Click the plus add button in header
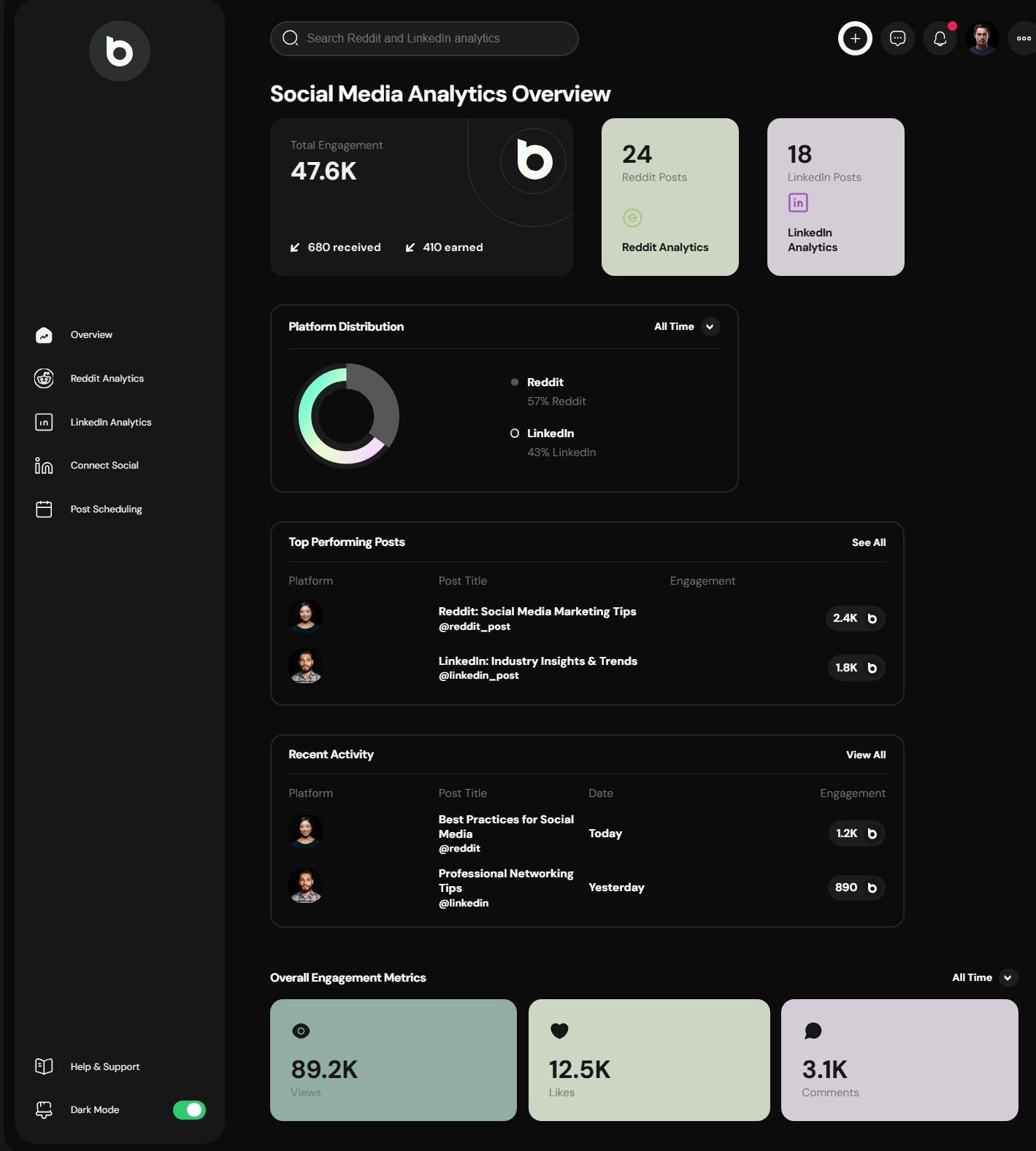Image resolution: width=1036 pixels, height=1151 pixels. pos(855,39)
